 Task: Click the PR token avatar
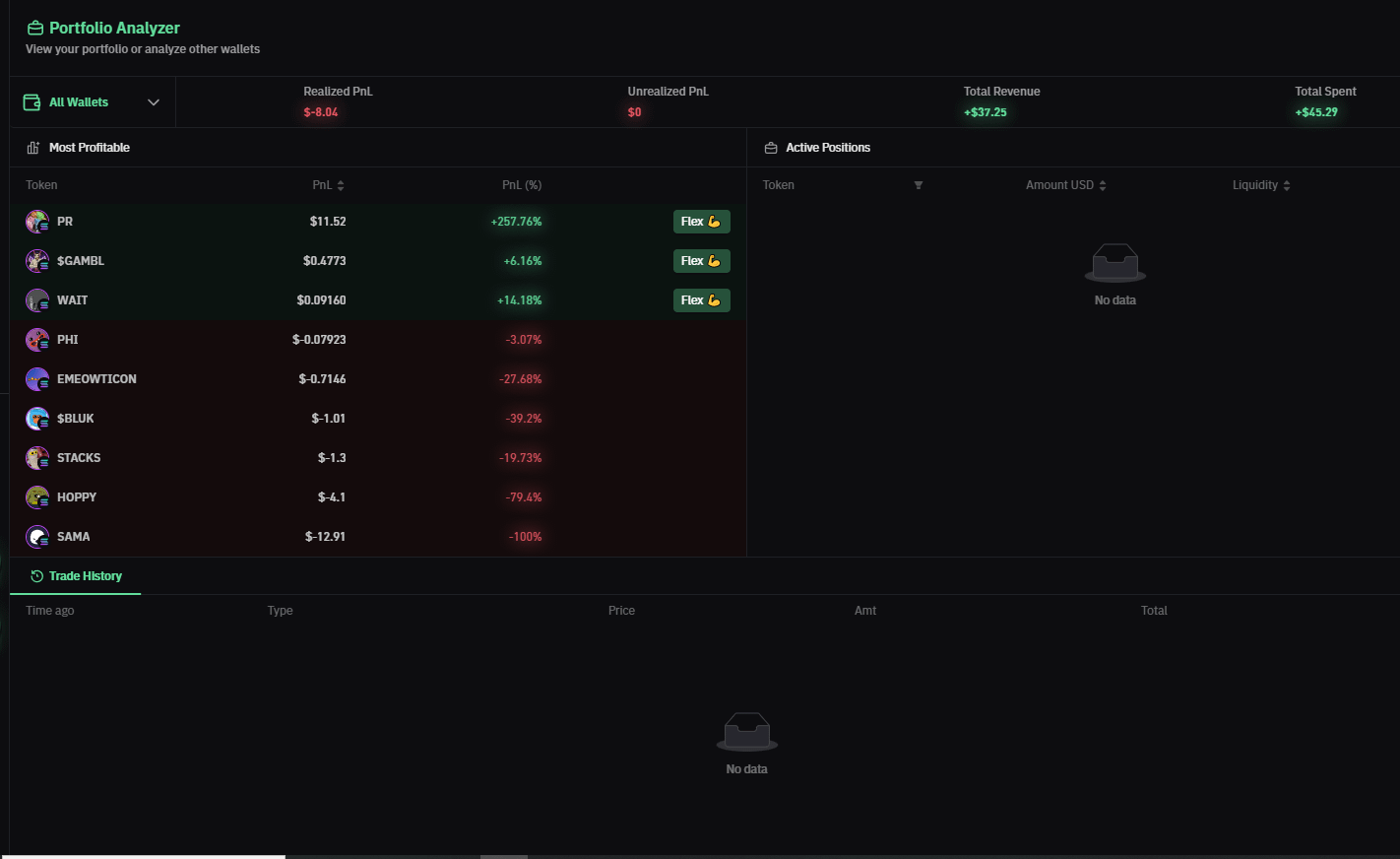tap(36, 221)
